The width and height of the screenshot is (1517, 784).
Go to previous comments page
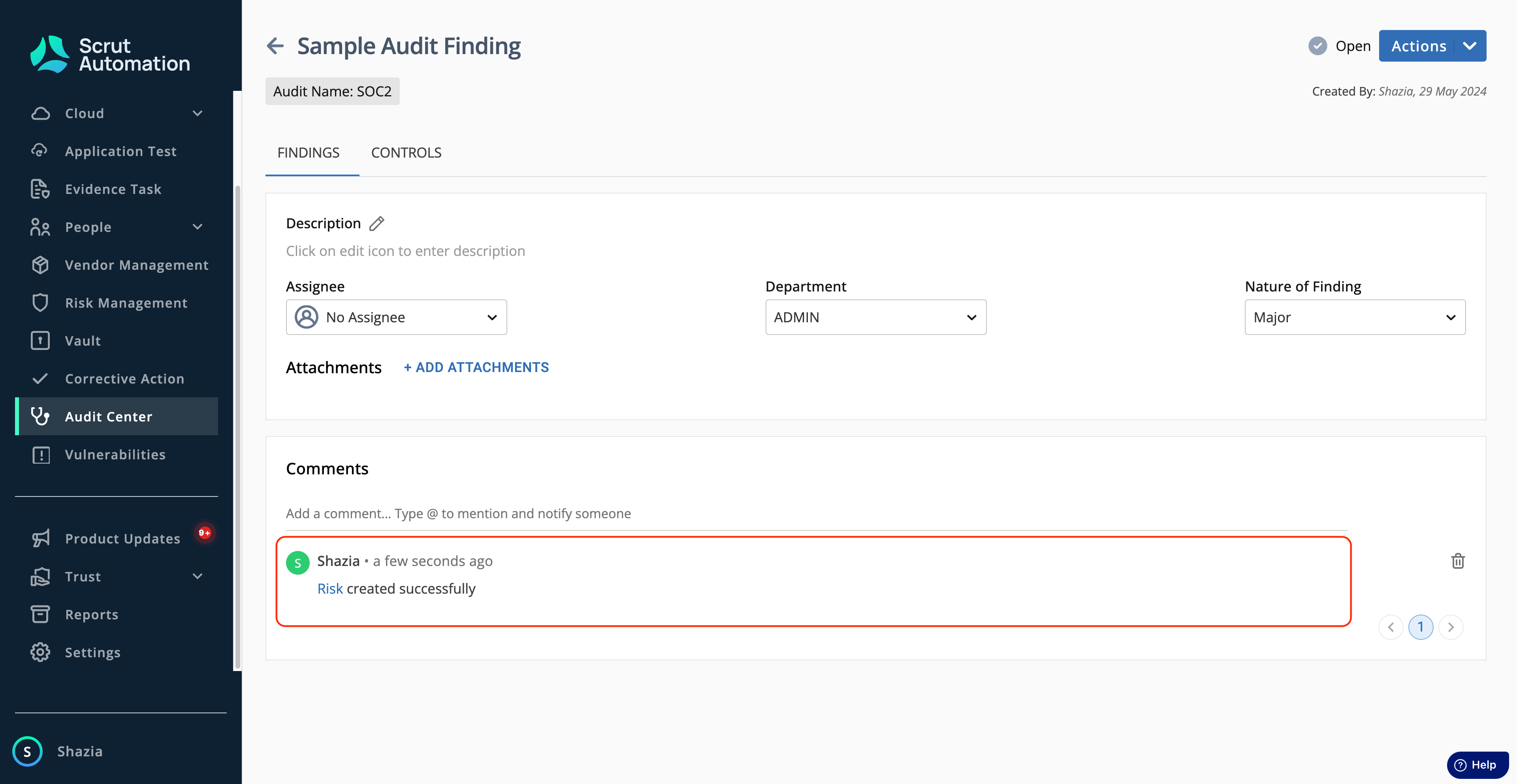coord(1391,627)
